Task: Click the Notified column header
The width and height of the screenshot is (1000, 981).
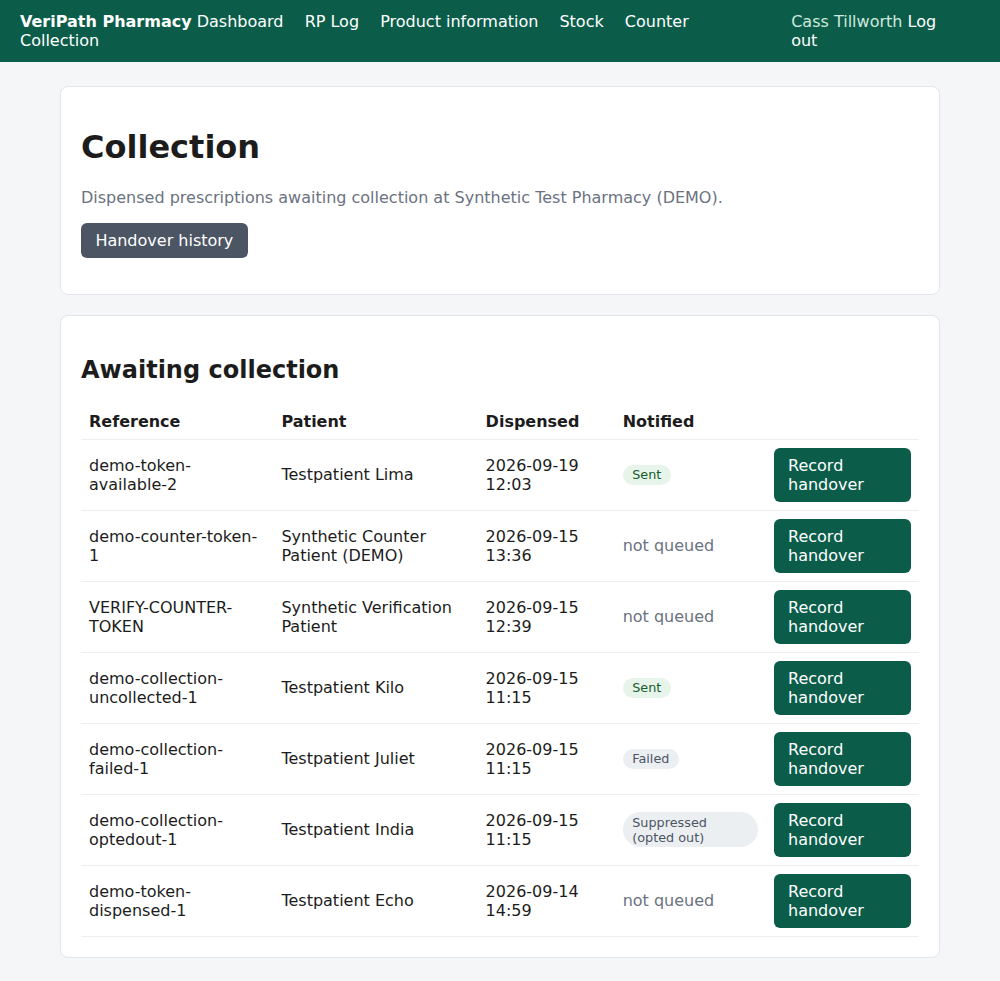Action: (x=658, y=421)
